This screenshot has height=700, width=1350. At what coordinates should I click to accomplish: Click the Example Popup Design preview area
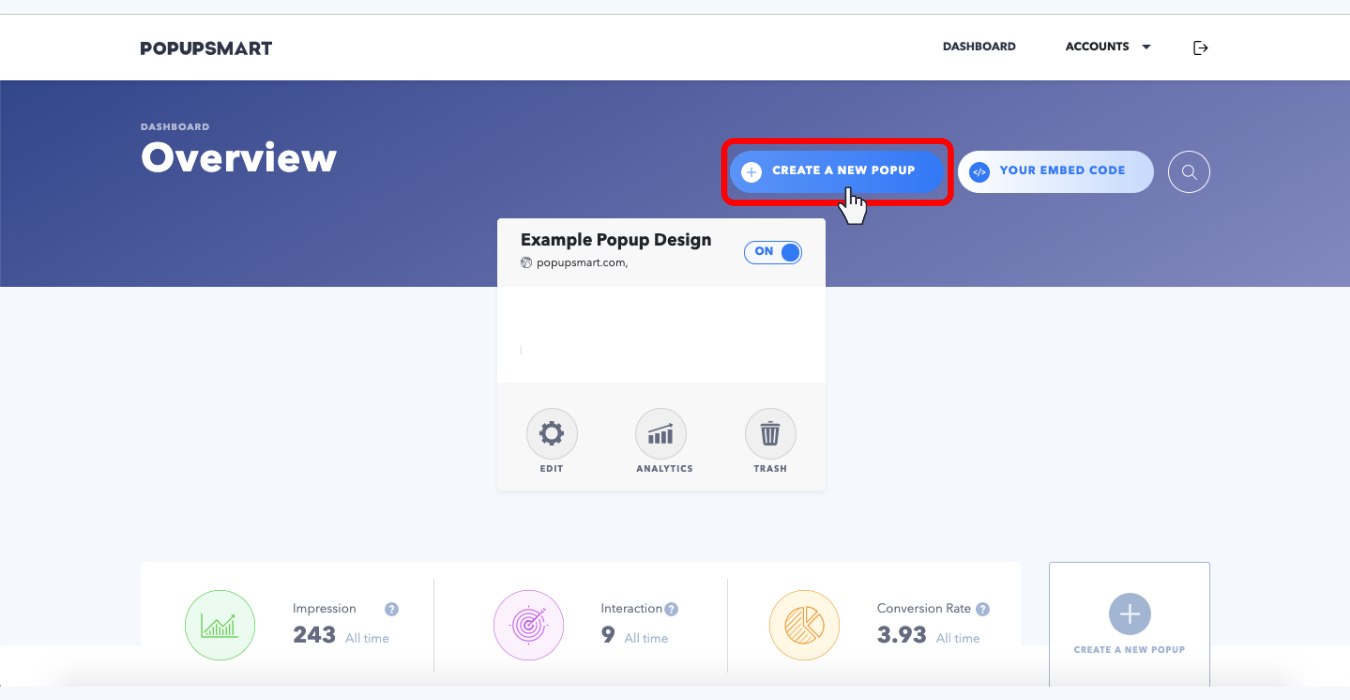coord(661,335)
